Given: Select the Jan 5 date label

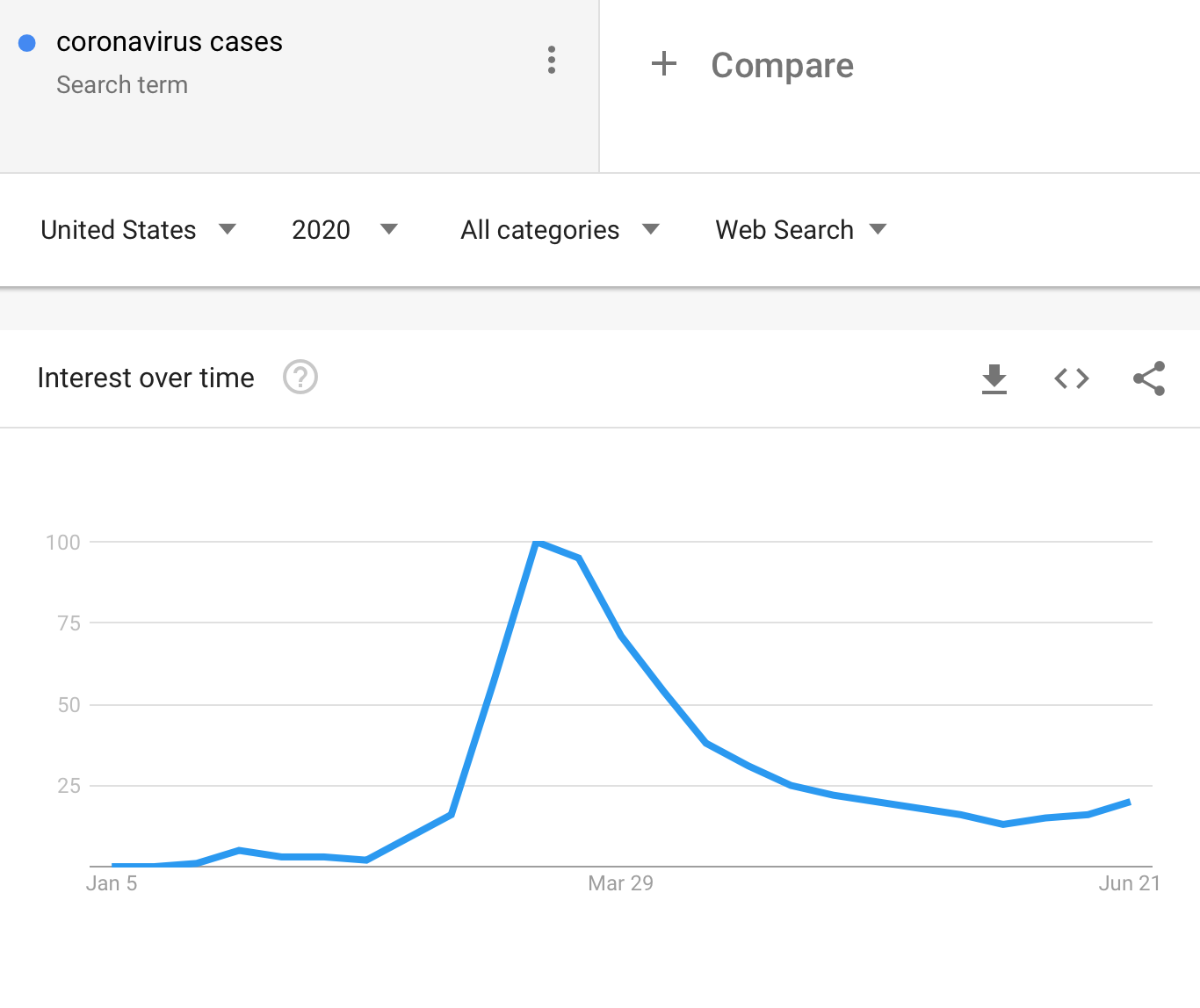Looking at the screenshot, I should pyautogui.click(x=112, y=883).
